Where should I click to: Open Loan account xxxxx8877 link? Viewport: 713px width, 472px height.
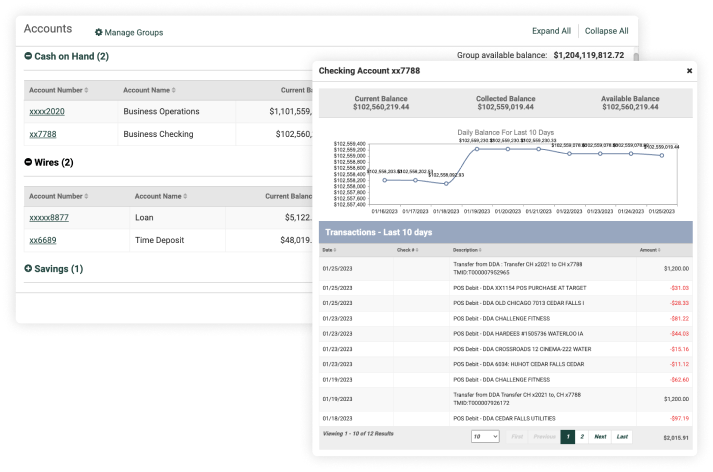pos(49,217)
